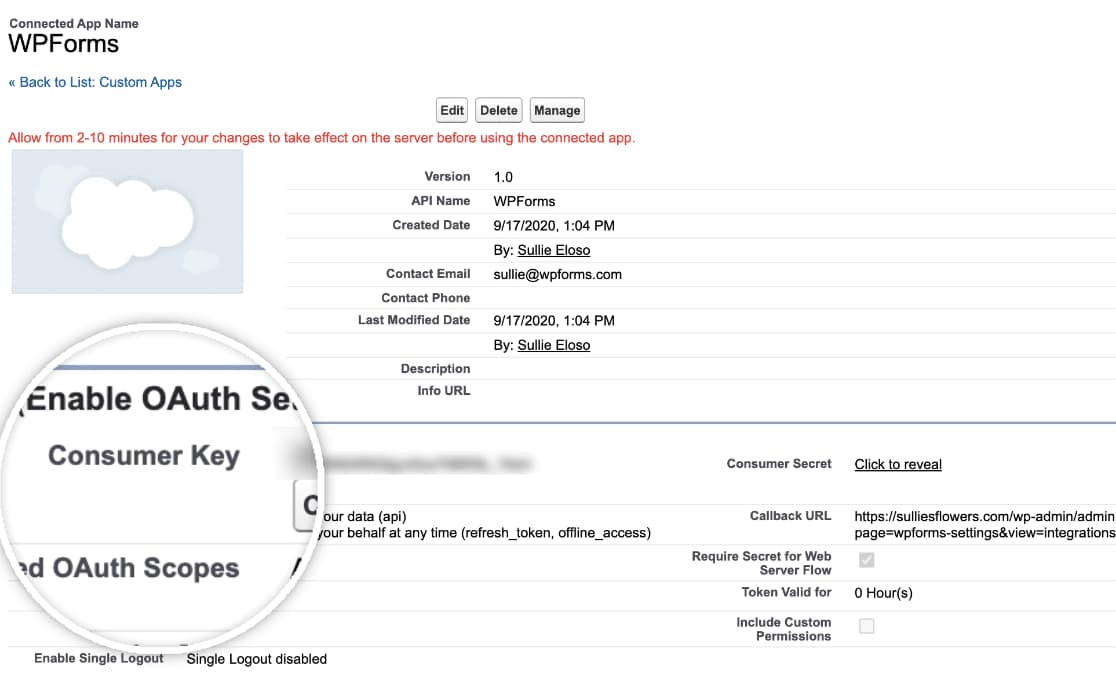Open Sullie Eloso's profile from Last Modified row
The width and height of the screenshot is (1116, 688).
tap(553, 344)
